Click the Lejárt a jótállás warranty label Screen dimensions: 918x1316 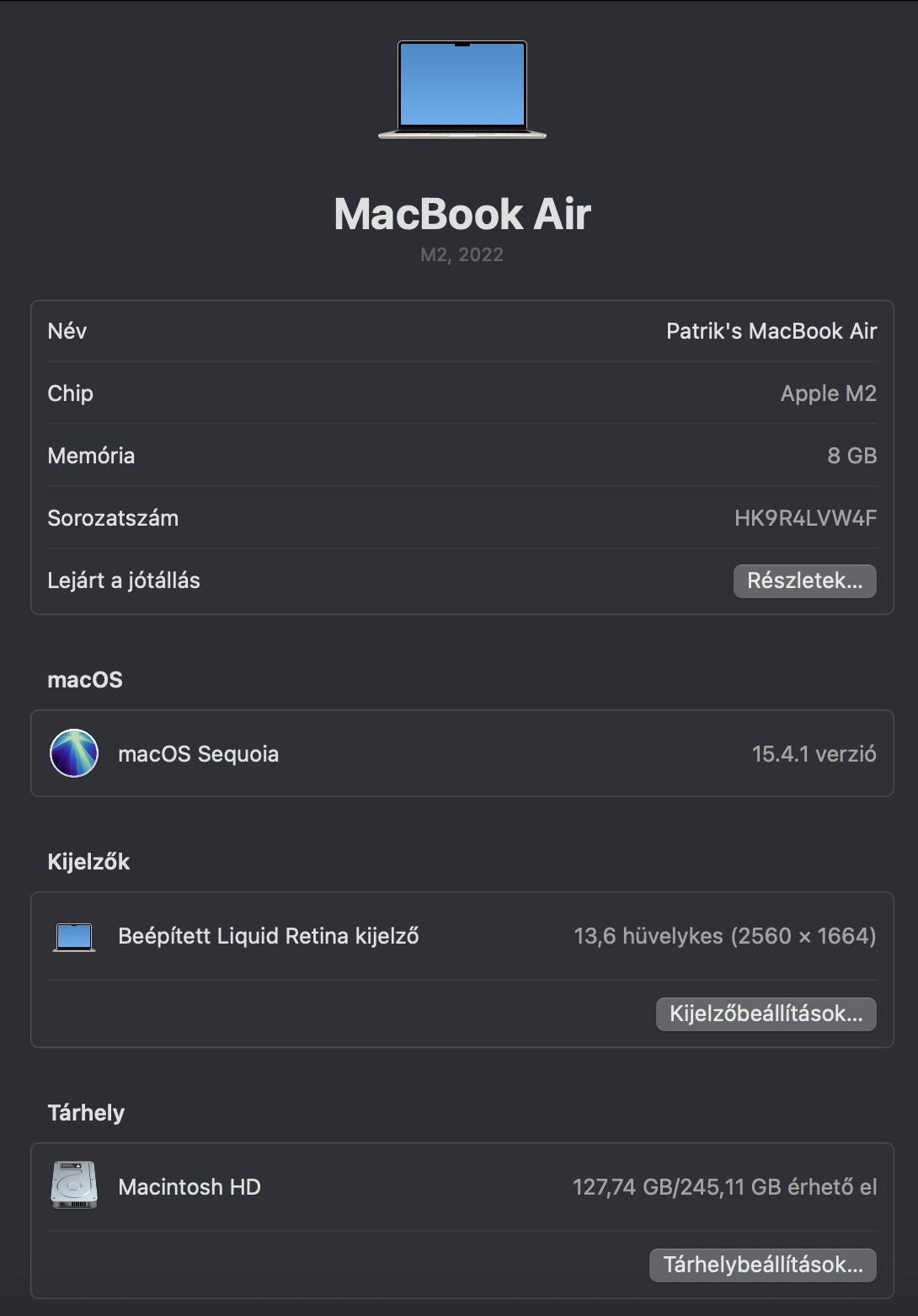point(124,580)
